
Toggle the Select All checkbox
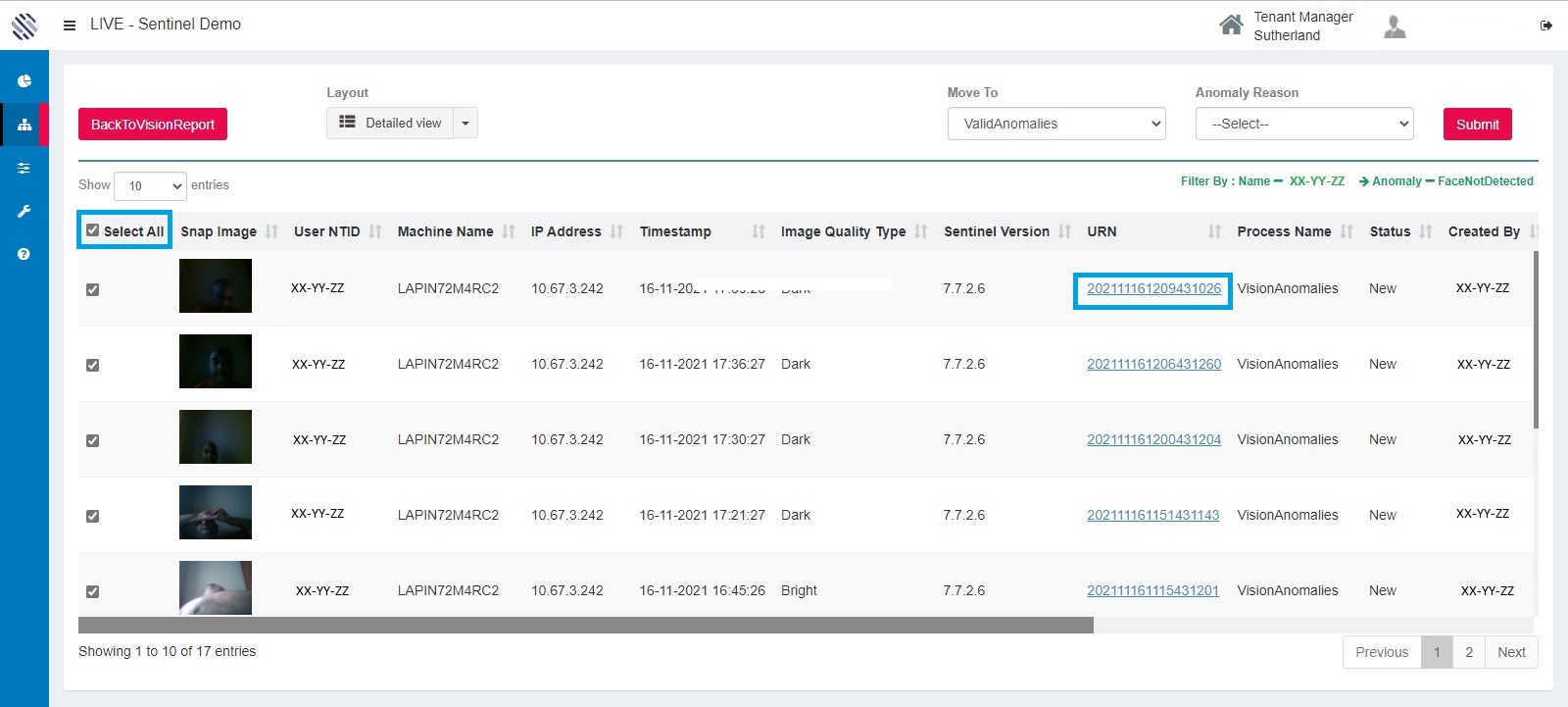[93, 230]
